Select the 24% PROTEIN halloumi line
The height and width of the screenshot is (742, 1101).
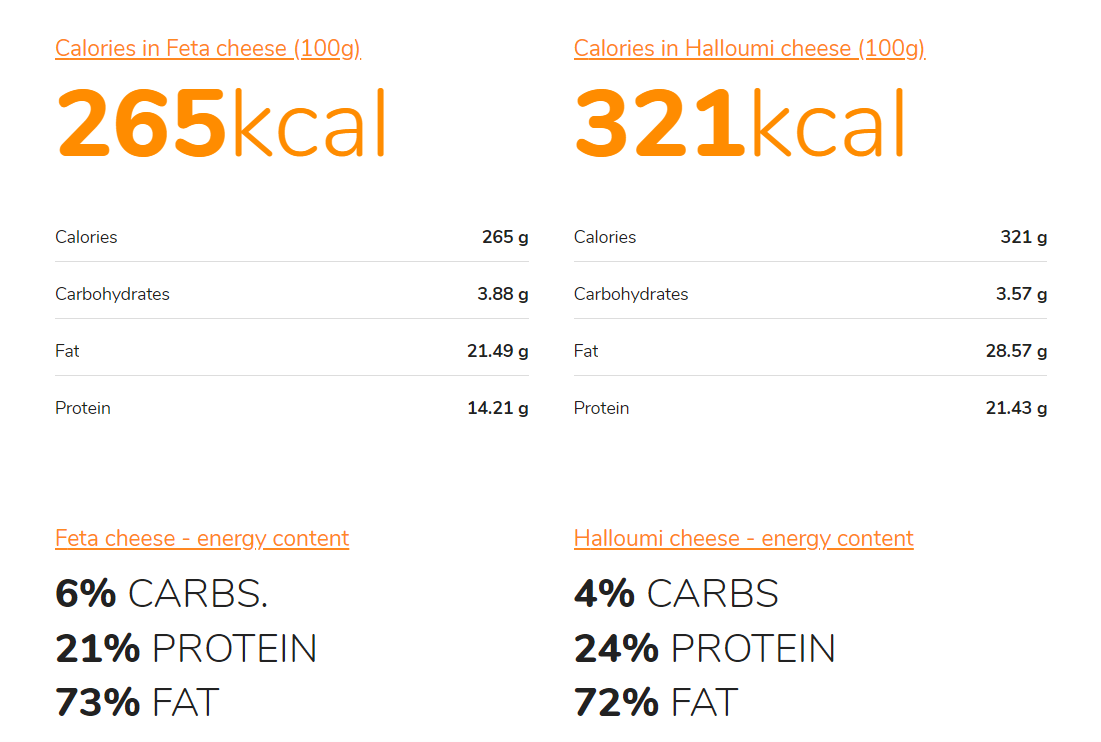pyautogui.click(x=704, y=648)
